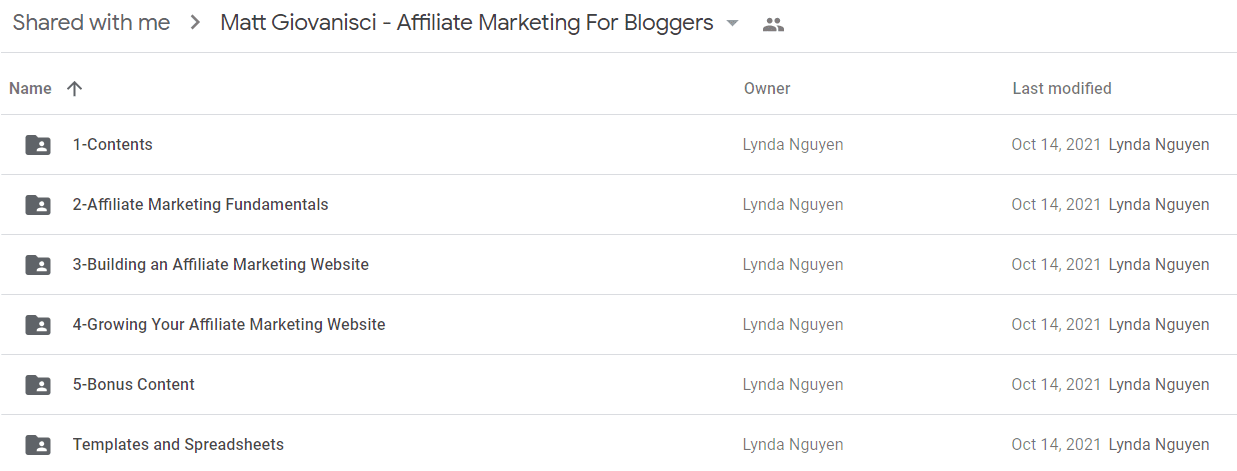This screenshot has width=1237, height=471.
Task: Select the 1-Contents folder row
Action: [618, 145]
